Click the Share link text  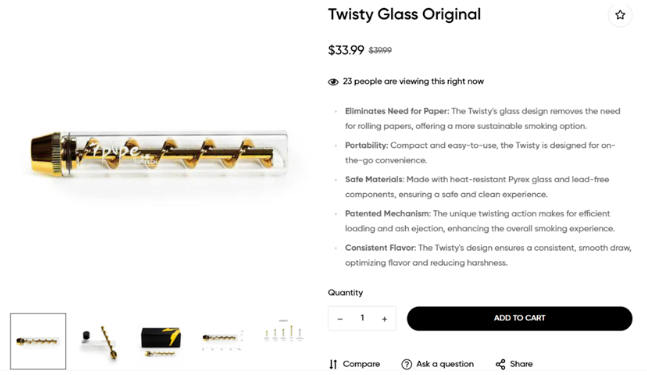point(521,364)
